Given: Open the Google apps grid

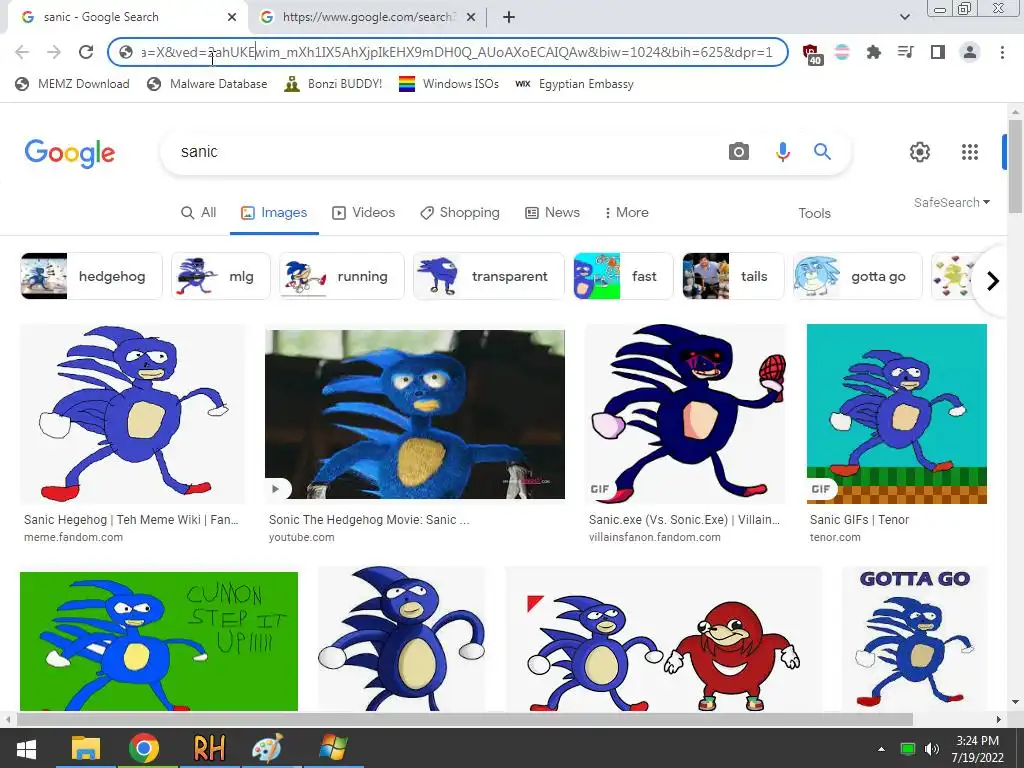Looking at the screenshot, I should click(970, 152).
